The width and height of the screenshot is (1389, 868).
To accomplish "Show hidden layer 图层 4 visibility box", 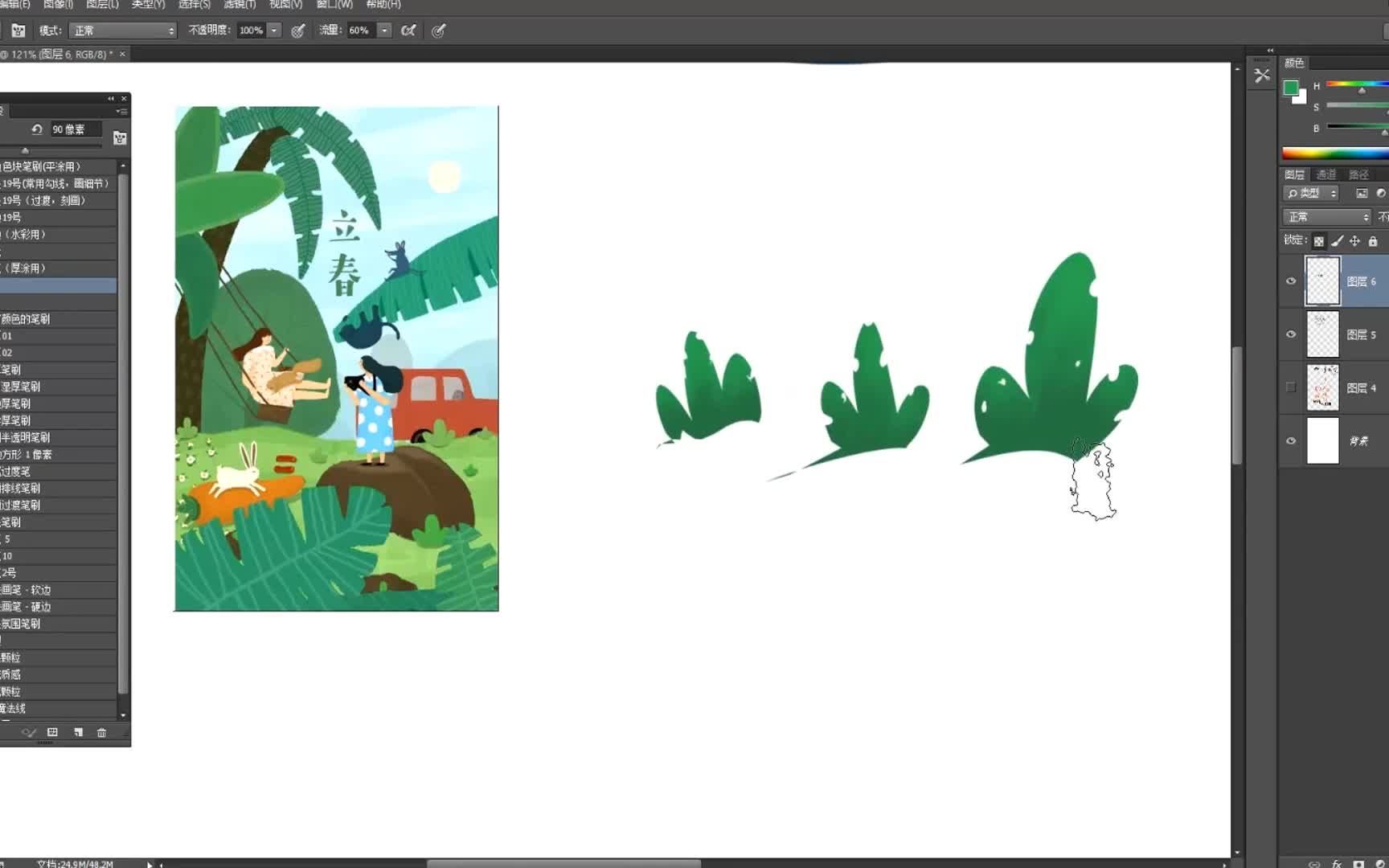I will pos(1291,387).
